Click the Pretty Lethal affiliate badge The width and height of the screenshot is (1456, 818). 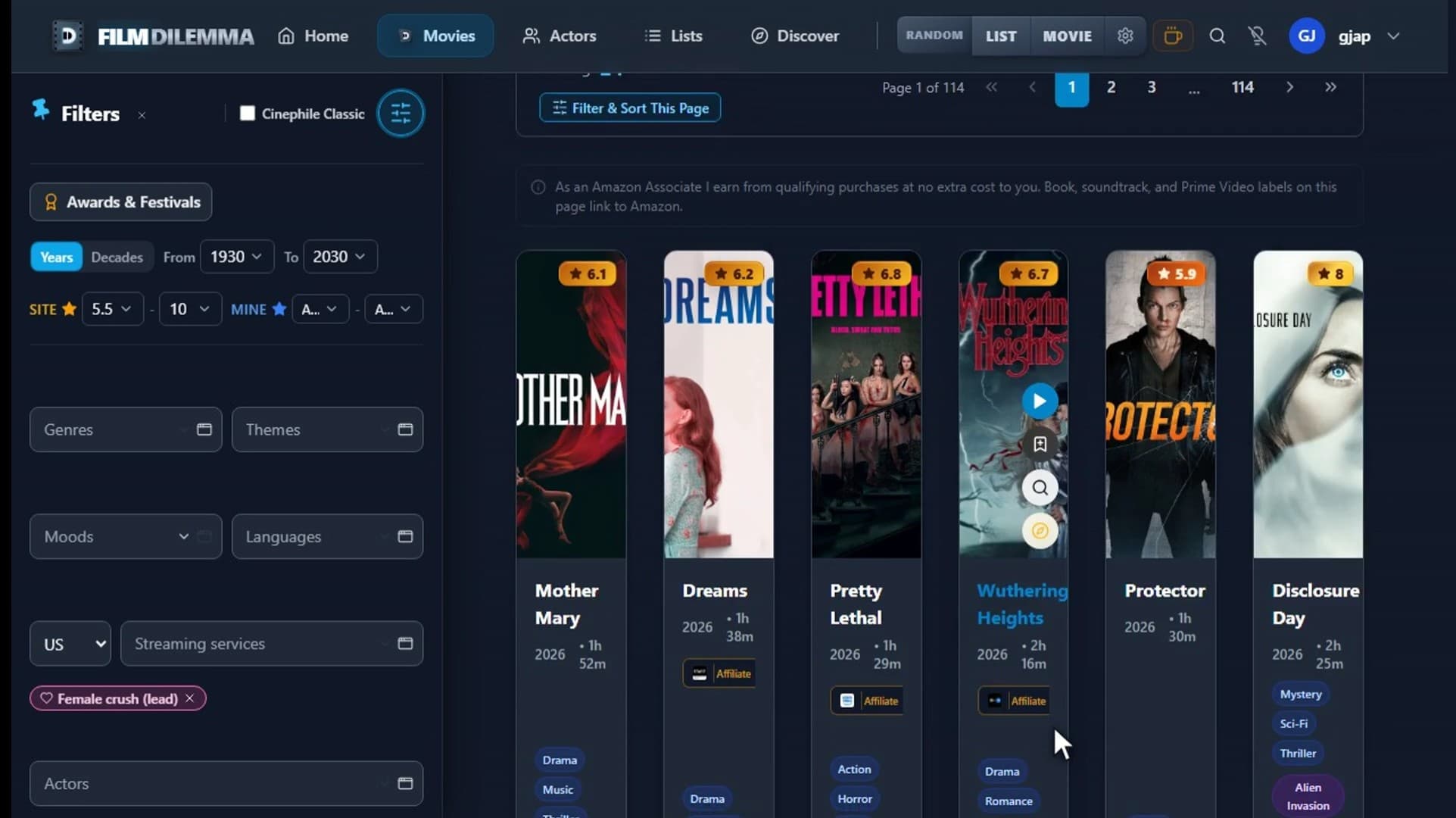[867, 701]
